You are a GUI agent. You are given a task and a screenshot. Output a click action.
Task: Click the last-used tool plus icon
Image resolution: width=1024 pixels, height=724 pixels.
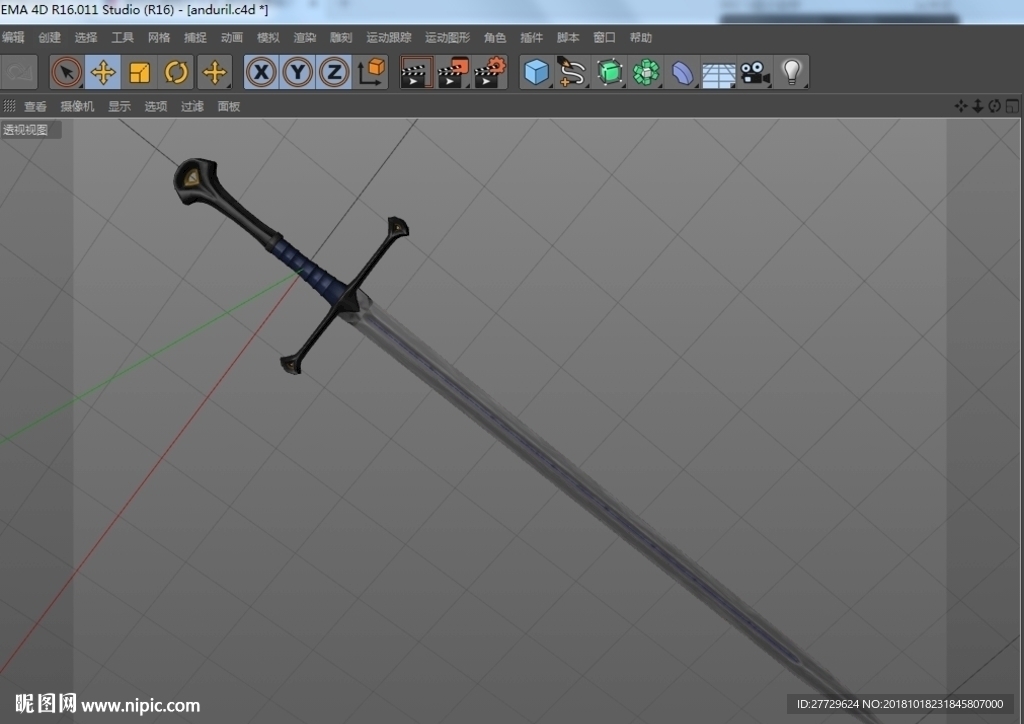(214, 72)
